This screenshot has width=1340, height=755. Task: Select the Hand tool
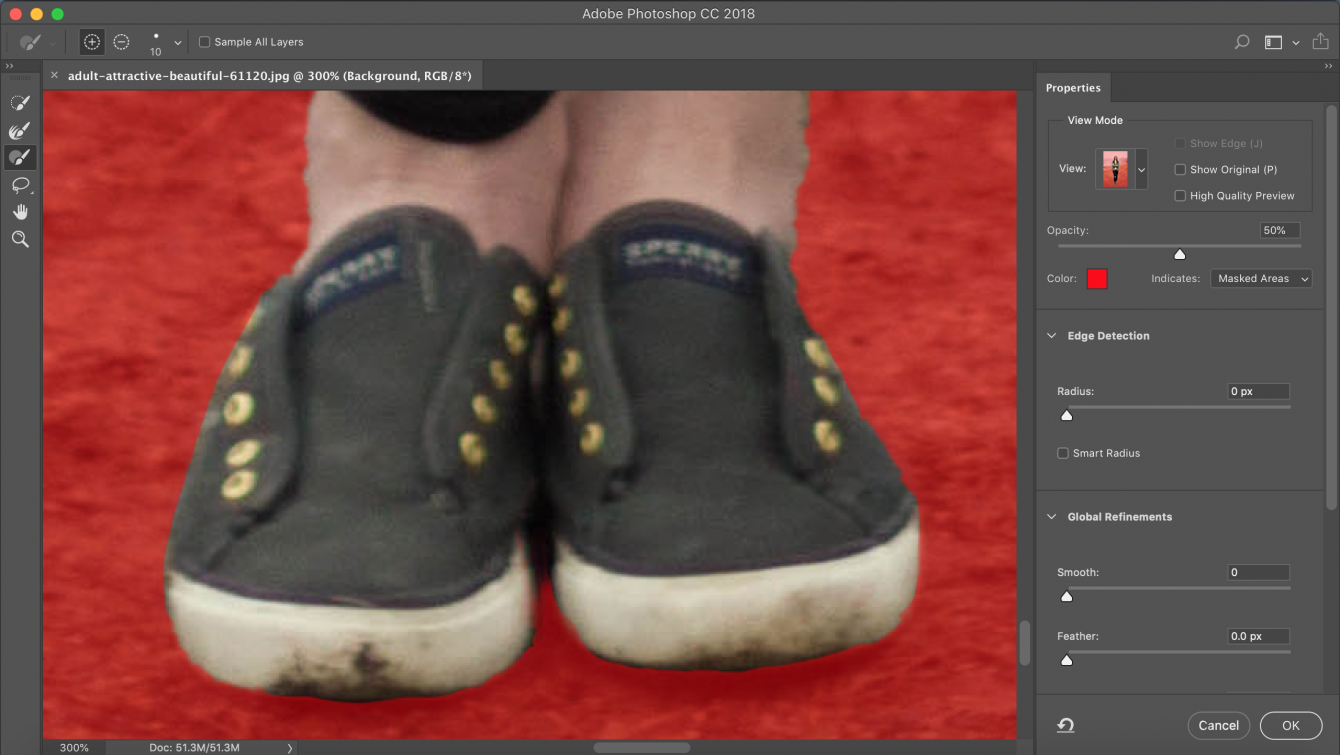click(20, 212)
